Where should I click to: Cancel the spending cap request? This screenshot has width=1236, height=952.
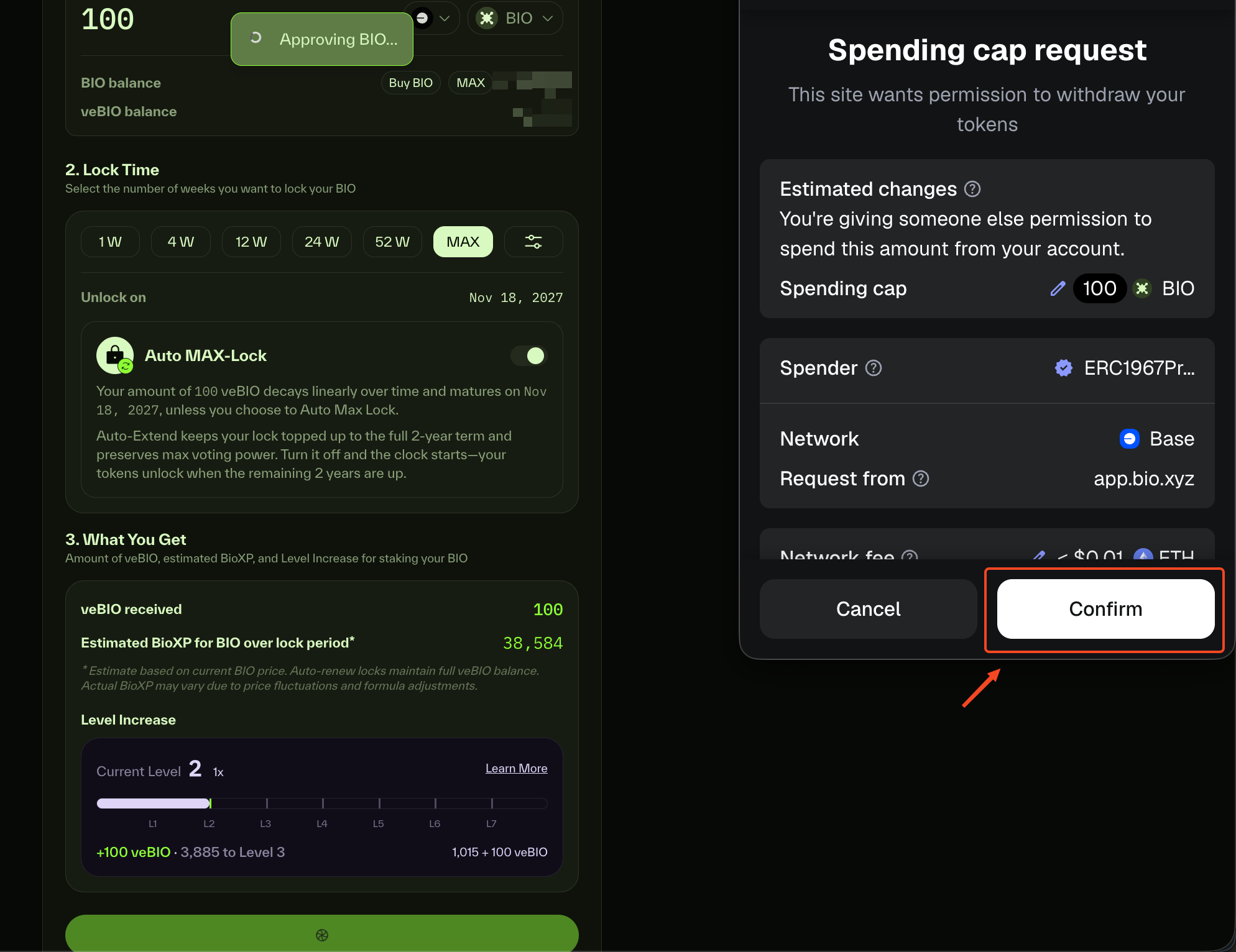(x=868, y=609)
